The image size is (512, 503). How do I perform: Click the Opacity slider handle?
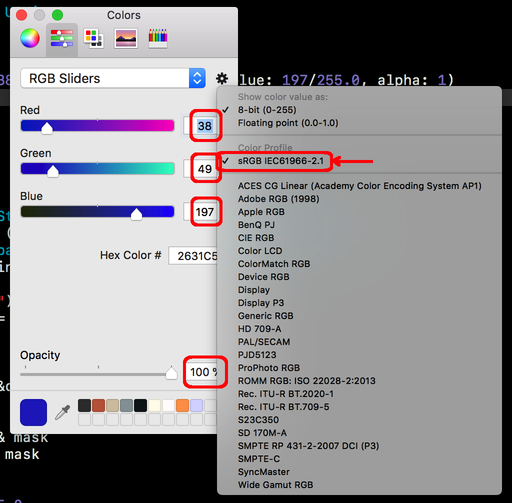(x=171, y=373)
